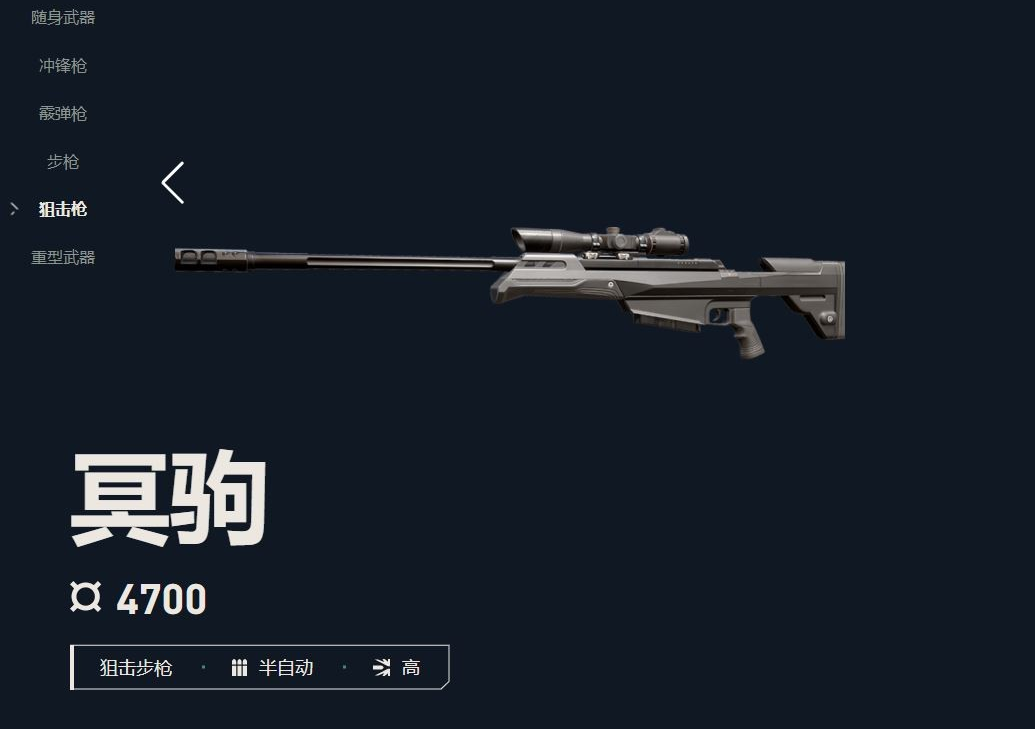
Task: Select the highlighted 狙击枪 category
Action: 63,209
